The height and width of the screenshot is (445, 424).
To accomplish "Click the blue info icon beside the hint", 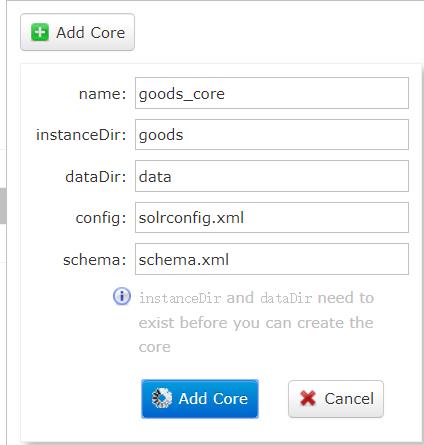I will (x=122, y=296).
